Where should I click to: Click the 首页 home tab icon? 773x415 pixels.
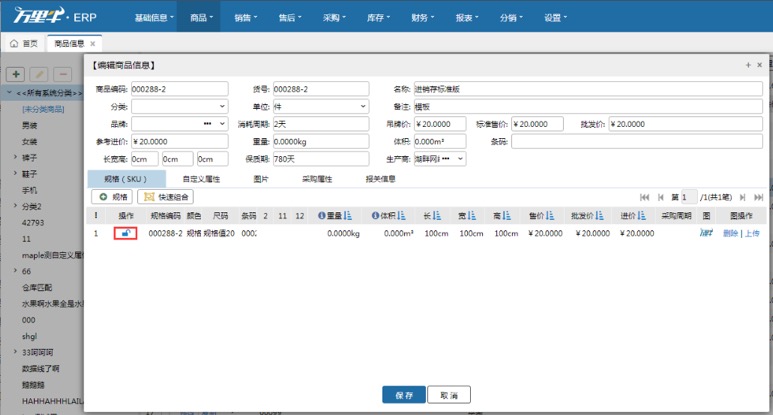[14, 43]
